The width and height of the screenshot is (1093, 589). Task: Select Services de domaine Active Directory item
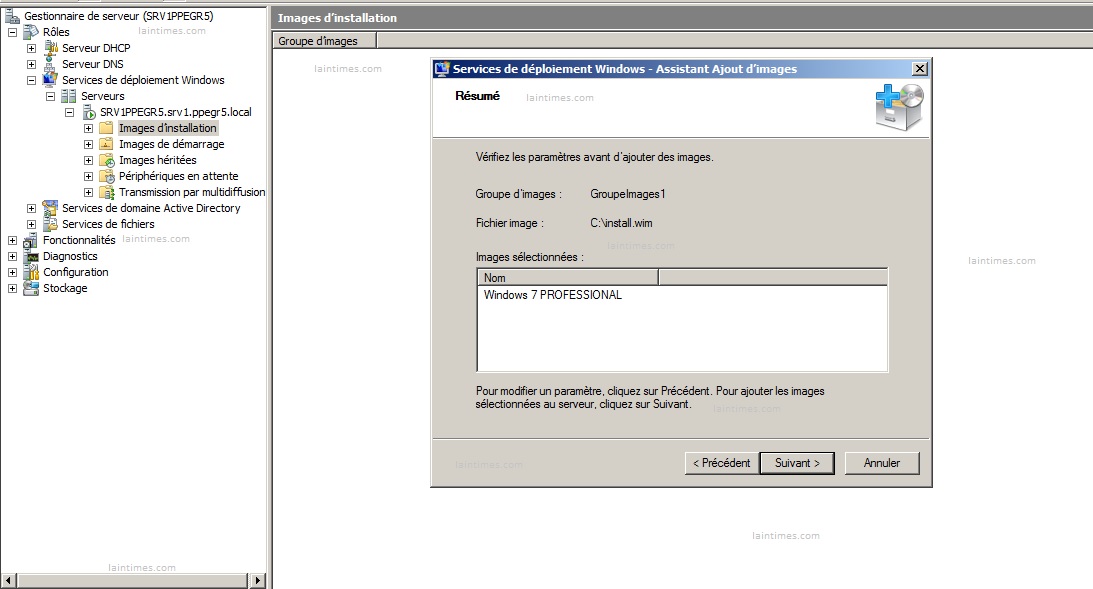click(151, 208)
